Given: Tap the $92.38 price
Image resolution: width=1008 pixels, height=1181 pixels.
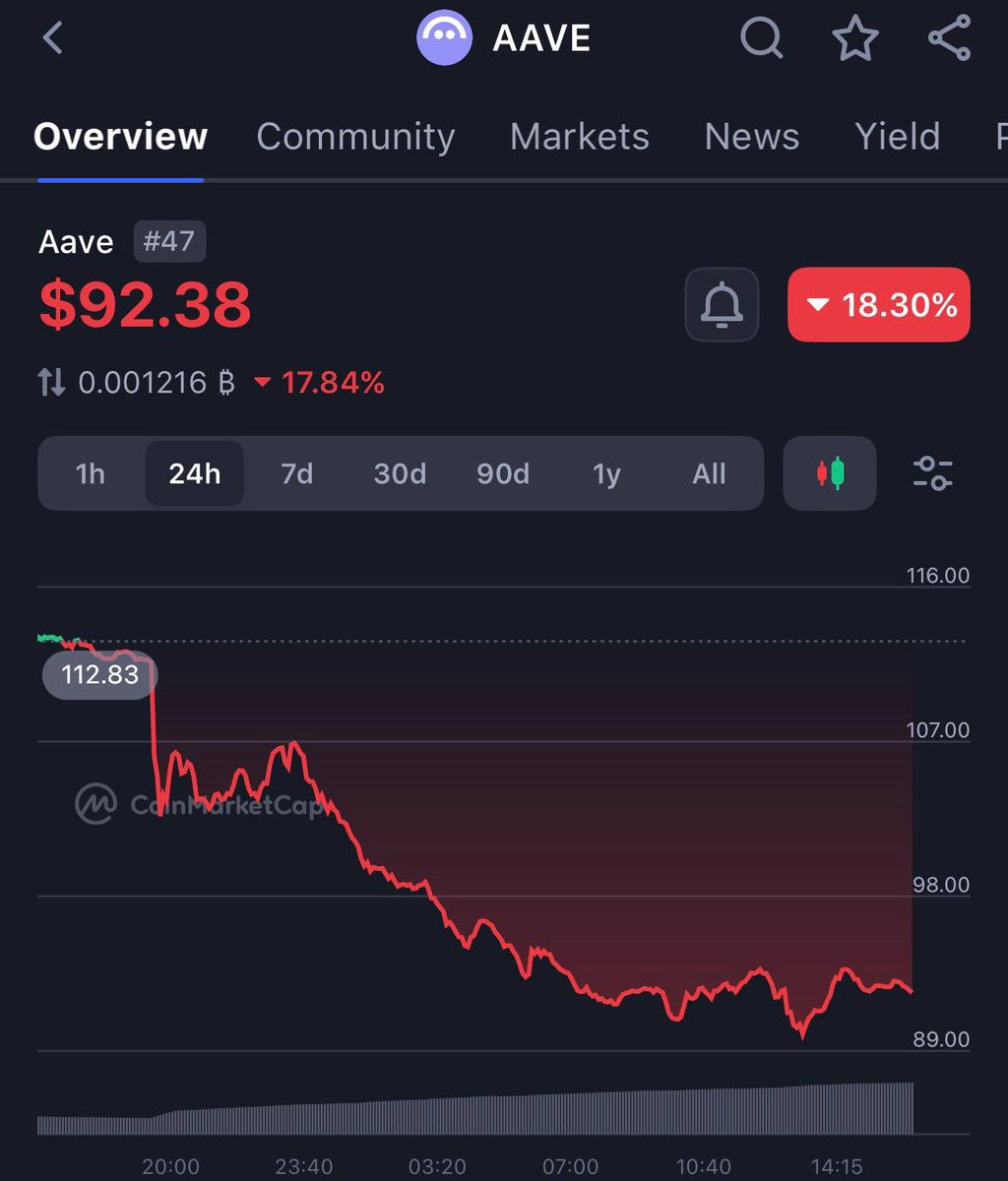Looking at the screenshot, I should coord(145,304).
